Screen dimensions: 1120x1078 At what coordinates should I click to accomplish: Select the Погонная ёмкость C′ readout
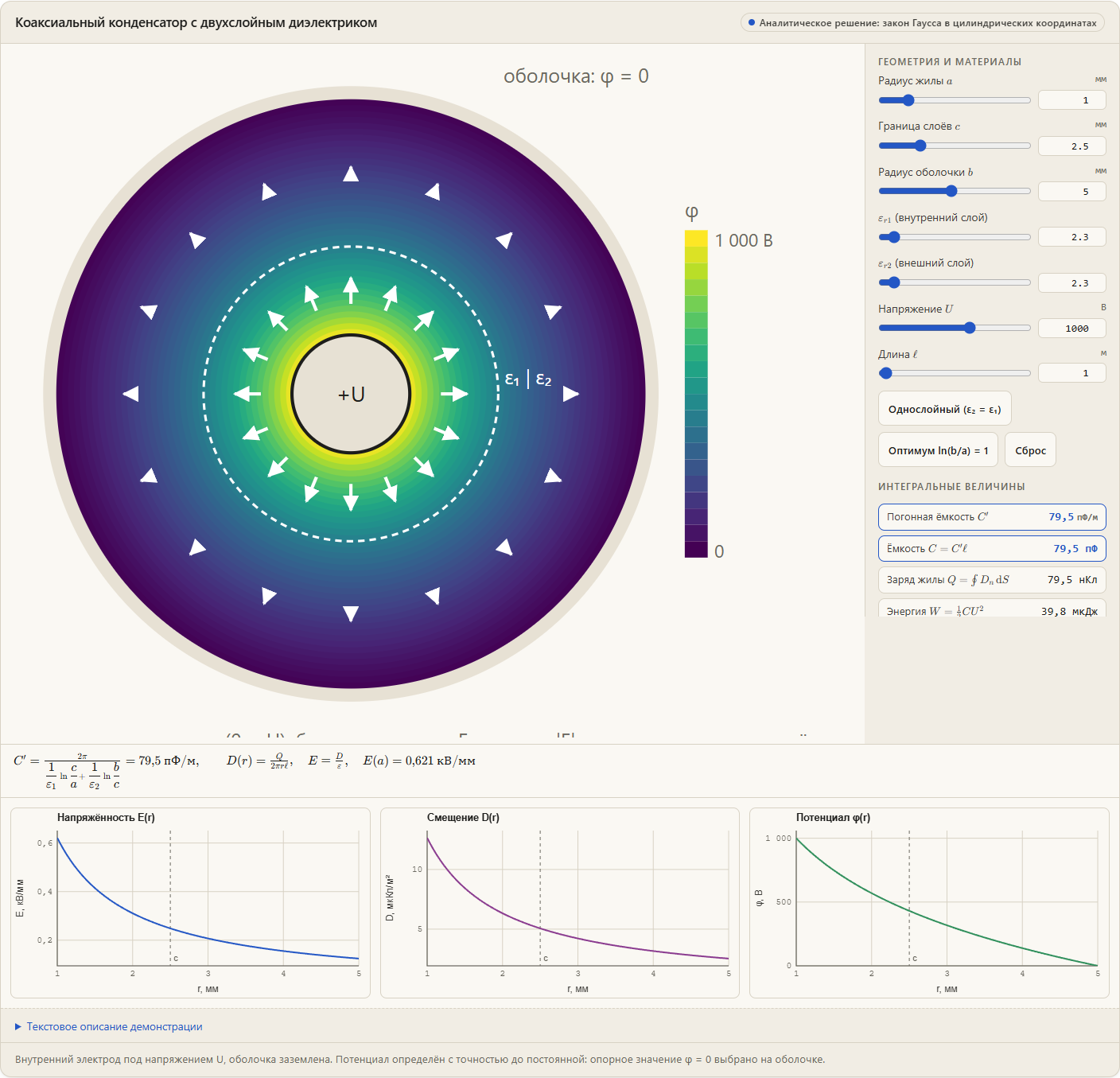[x=992, y=517]
